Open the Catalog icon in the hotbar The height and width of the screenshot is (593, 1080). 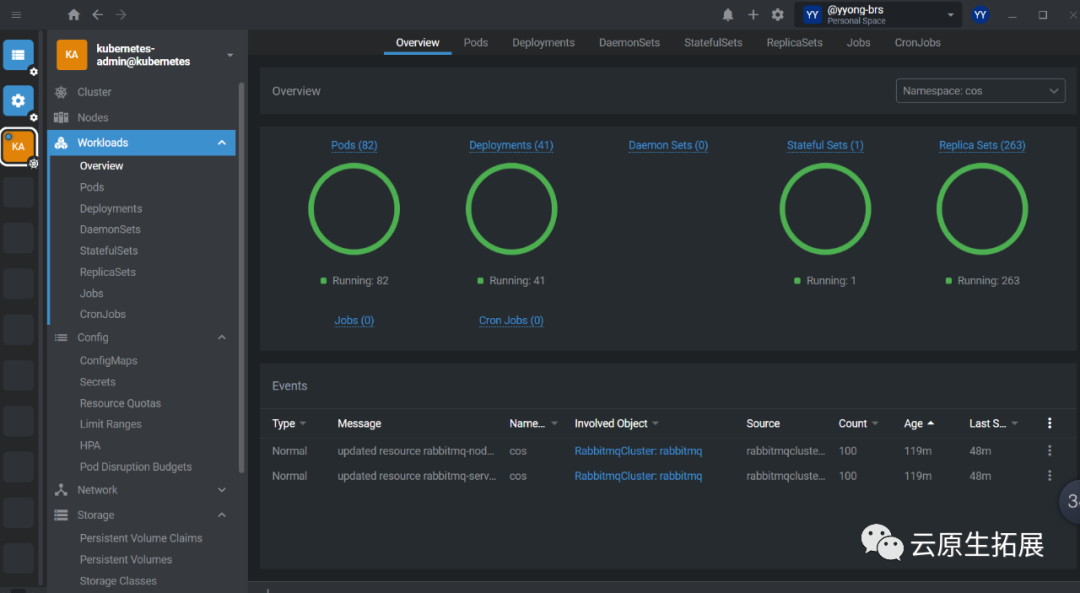[x=18, y=55]
